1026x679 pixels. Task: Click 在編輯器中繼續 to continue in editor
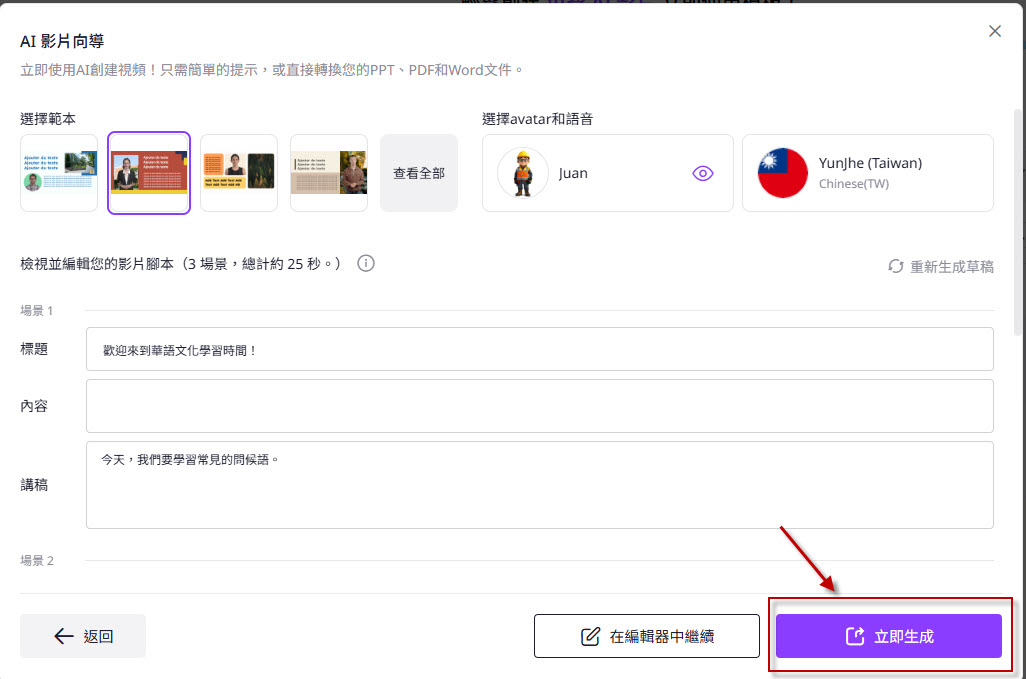click(647, 636)
